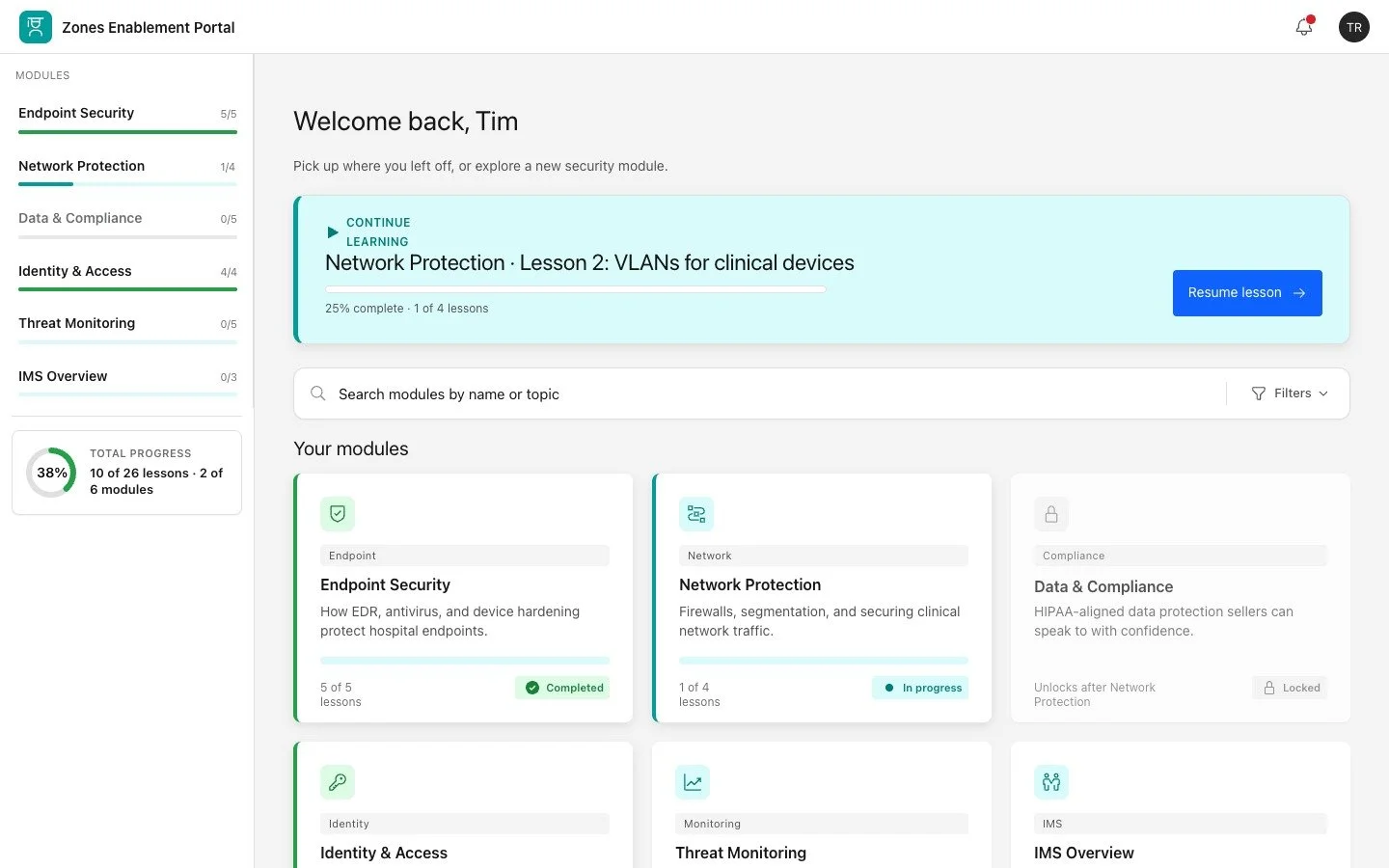Click the Network category tag
Viewport: 1389px width, 868px height.
[824, 556]
